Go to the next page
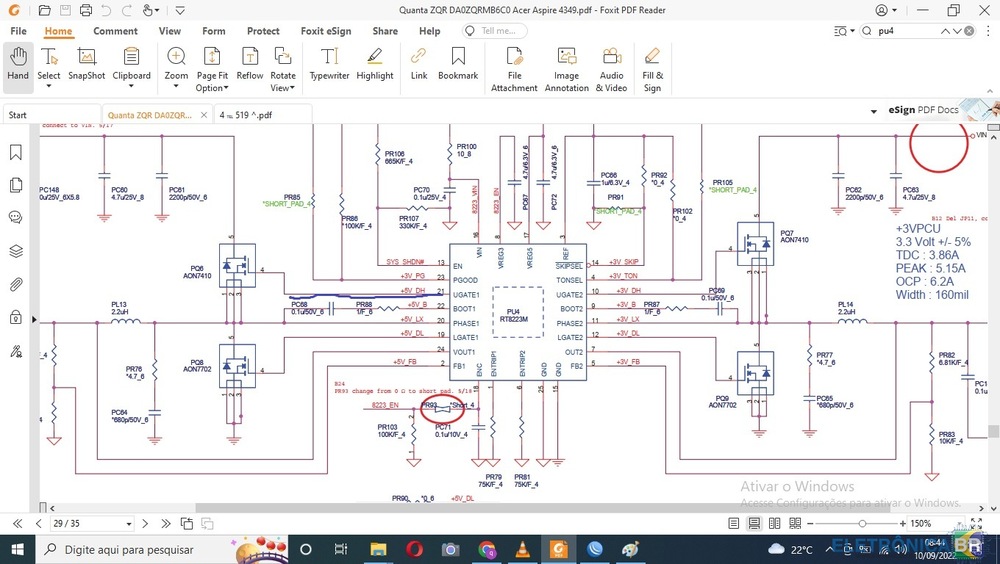Image resolution: width=1000 pixels, height=564 pixels. [x=146, y=523]
